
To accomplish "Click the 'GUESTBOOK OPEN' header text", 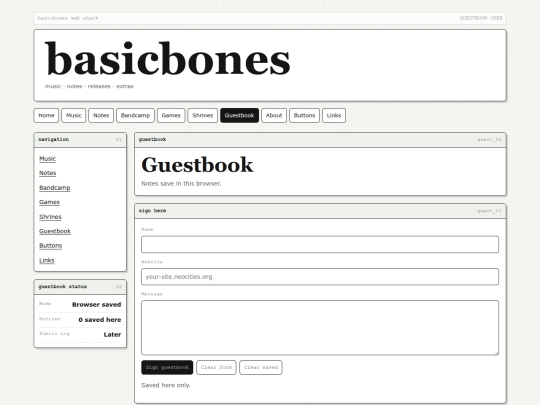I will point(481,18).
